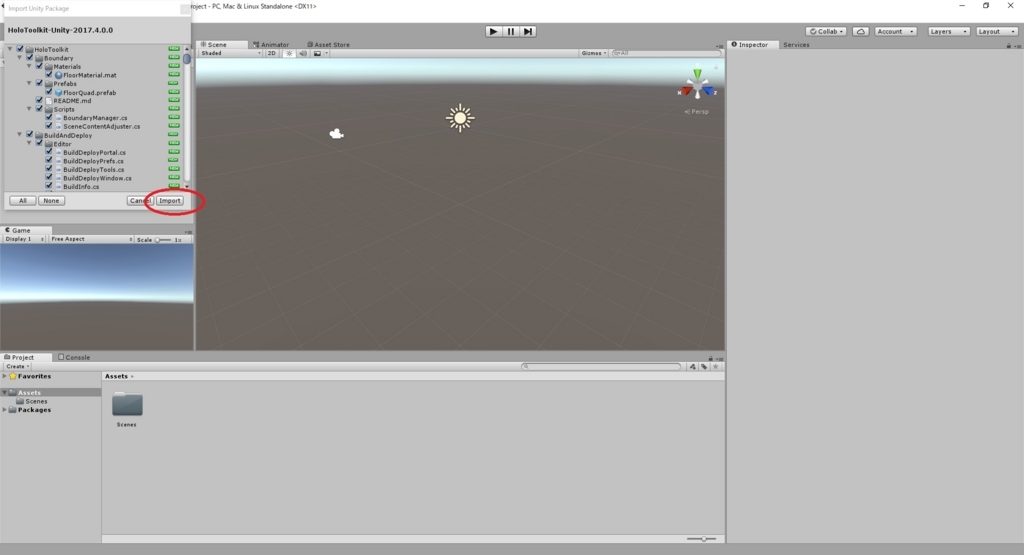This screenshot has width=1024, height=555.
Task: Select the sun directional light gizmo
Action: tap(460, 118)
